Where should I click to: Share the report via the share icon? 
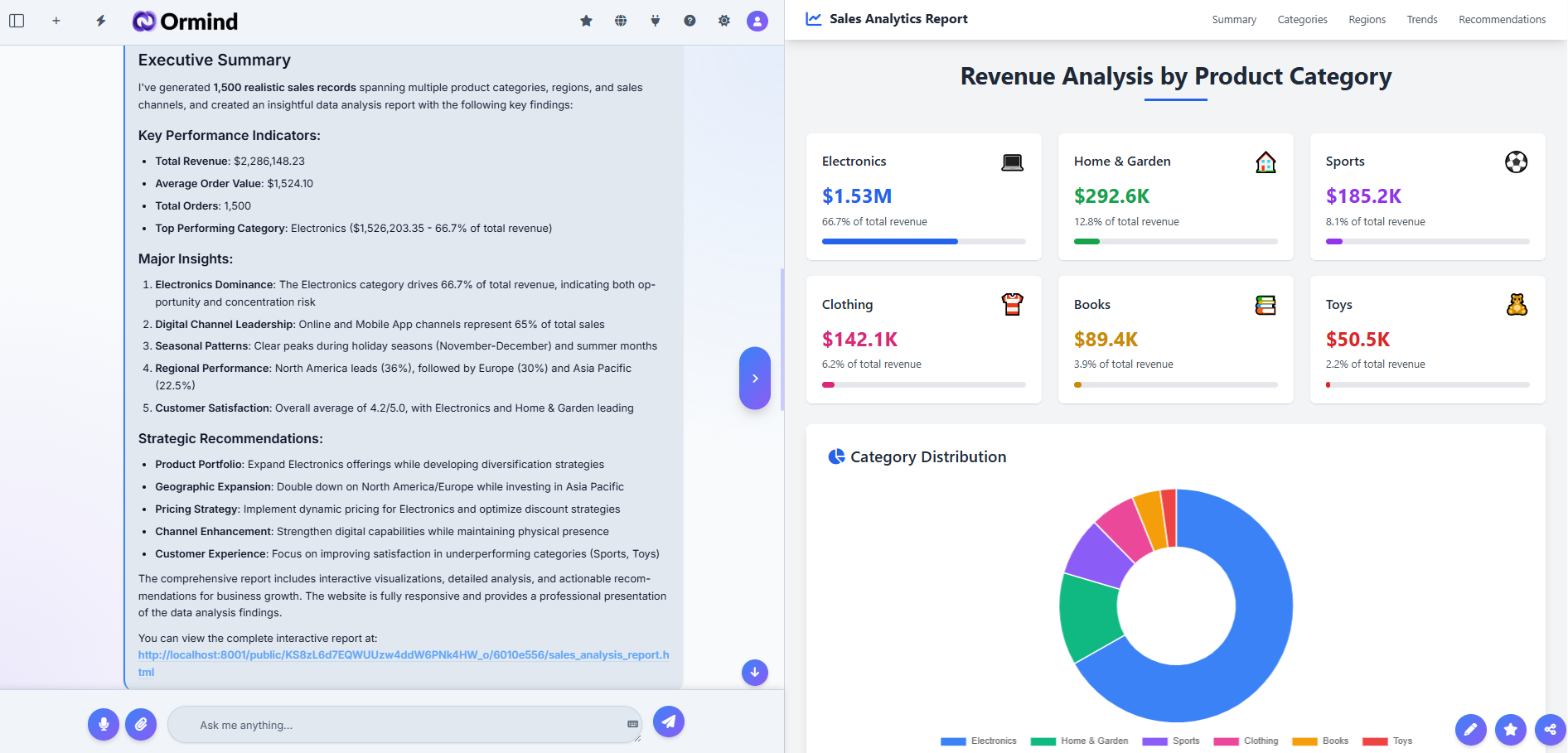[1551, 730]
